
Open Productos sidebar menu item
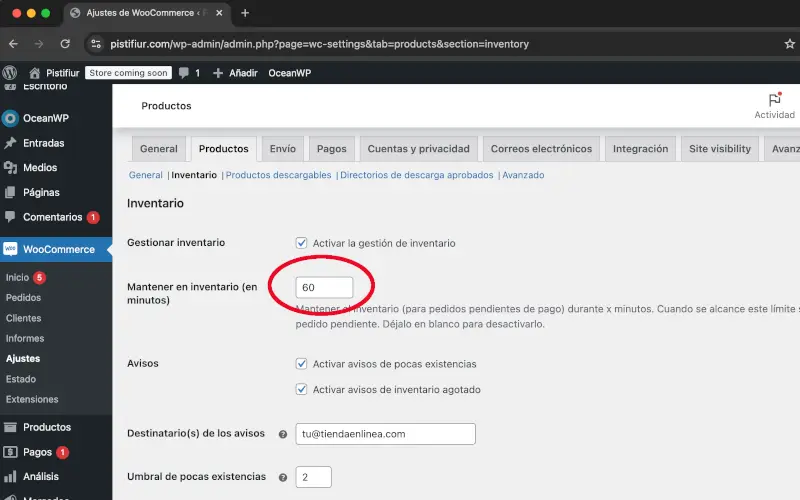[x=47, y=427]
